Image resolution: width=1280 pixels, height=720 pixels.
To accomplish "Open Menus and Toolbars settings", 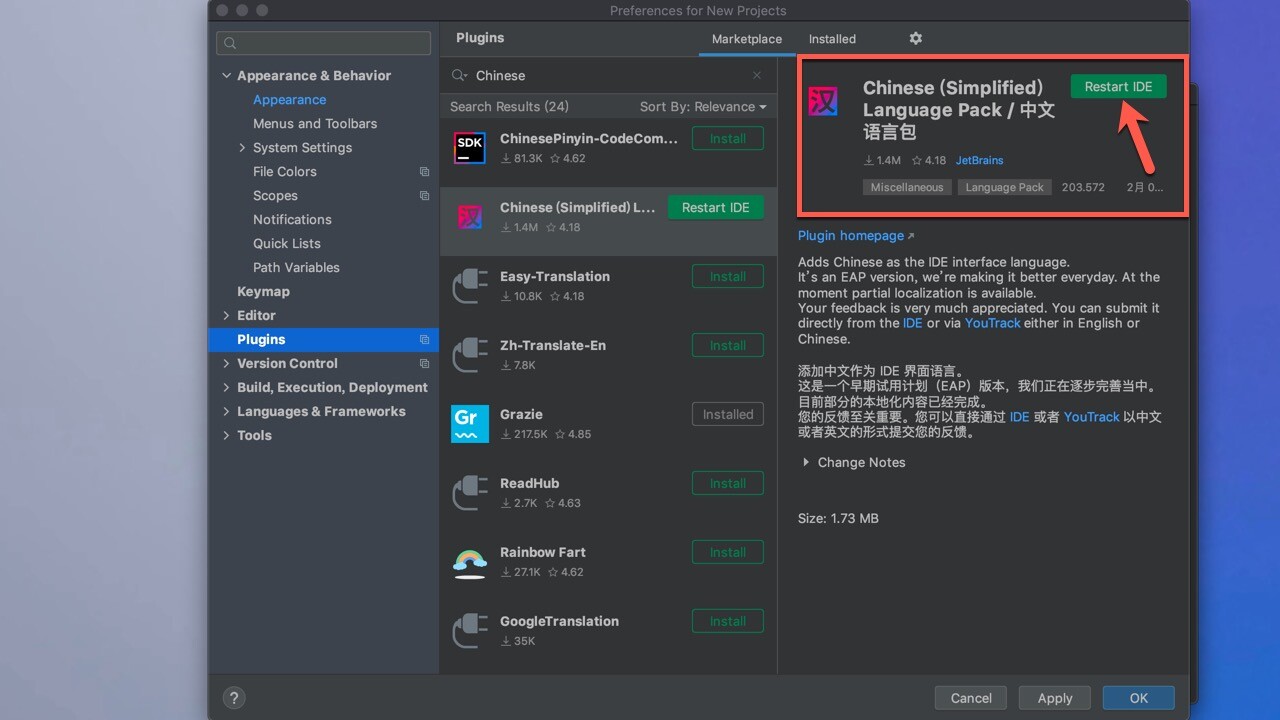I will point(315,124).
